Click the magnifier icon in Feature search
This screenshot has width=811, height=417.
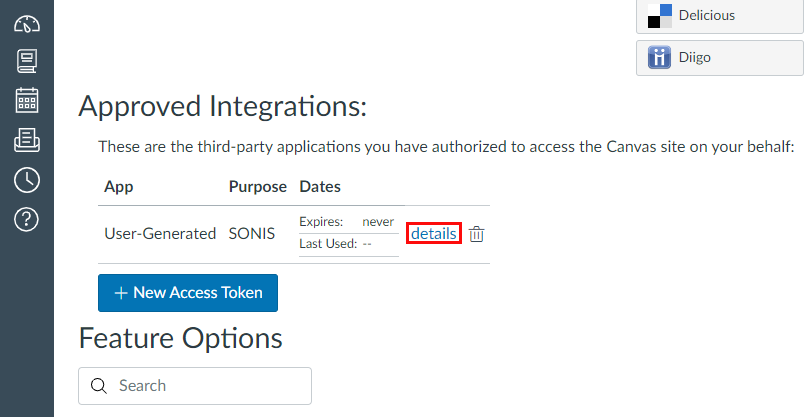coord(99,386)
